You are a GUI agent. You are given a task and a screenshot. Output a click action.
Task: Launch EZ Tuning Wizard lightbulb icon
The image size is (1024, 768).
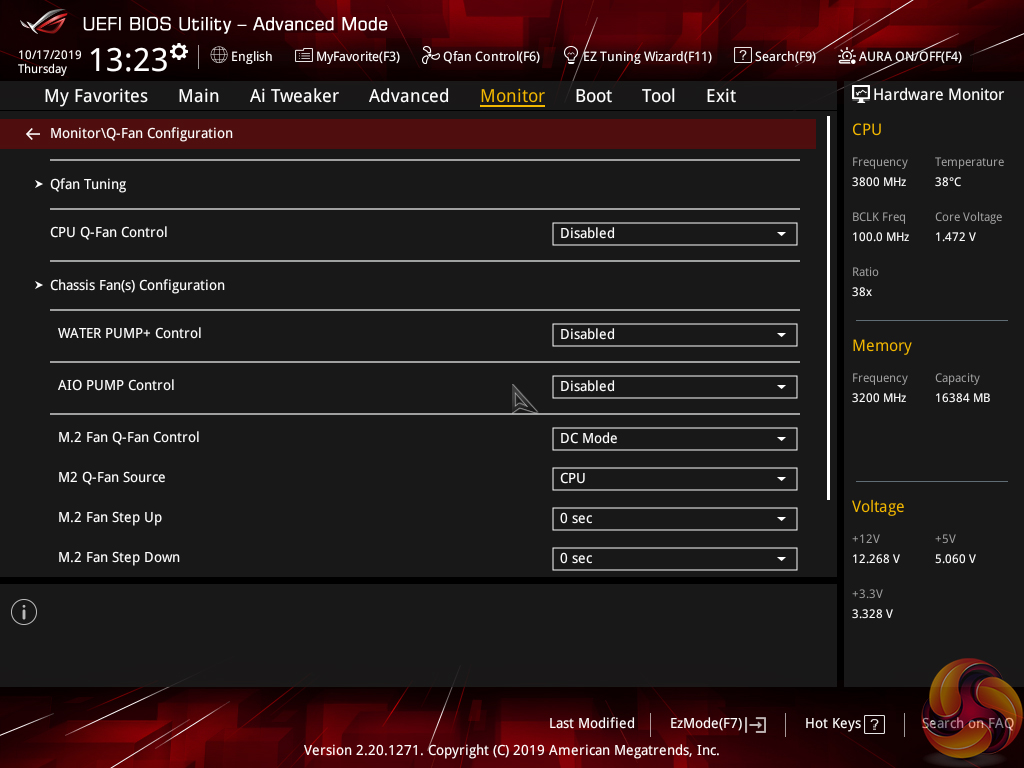(570, 56)
